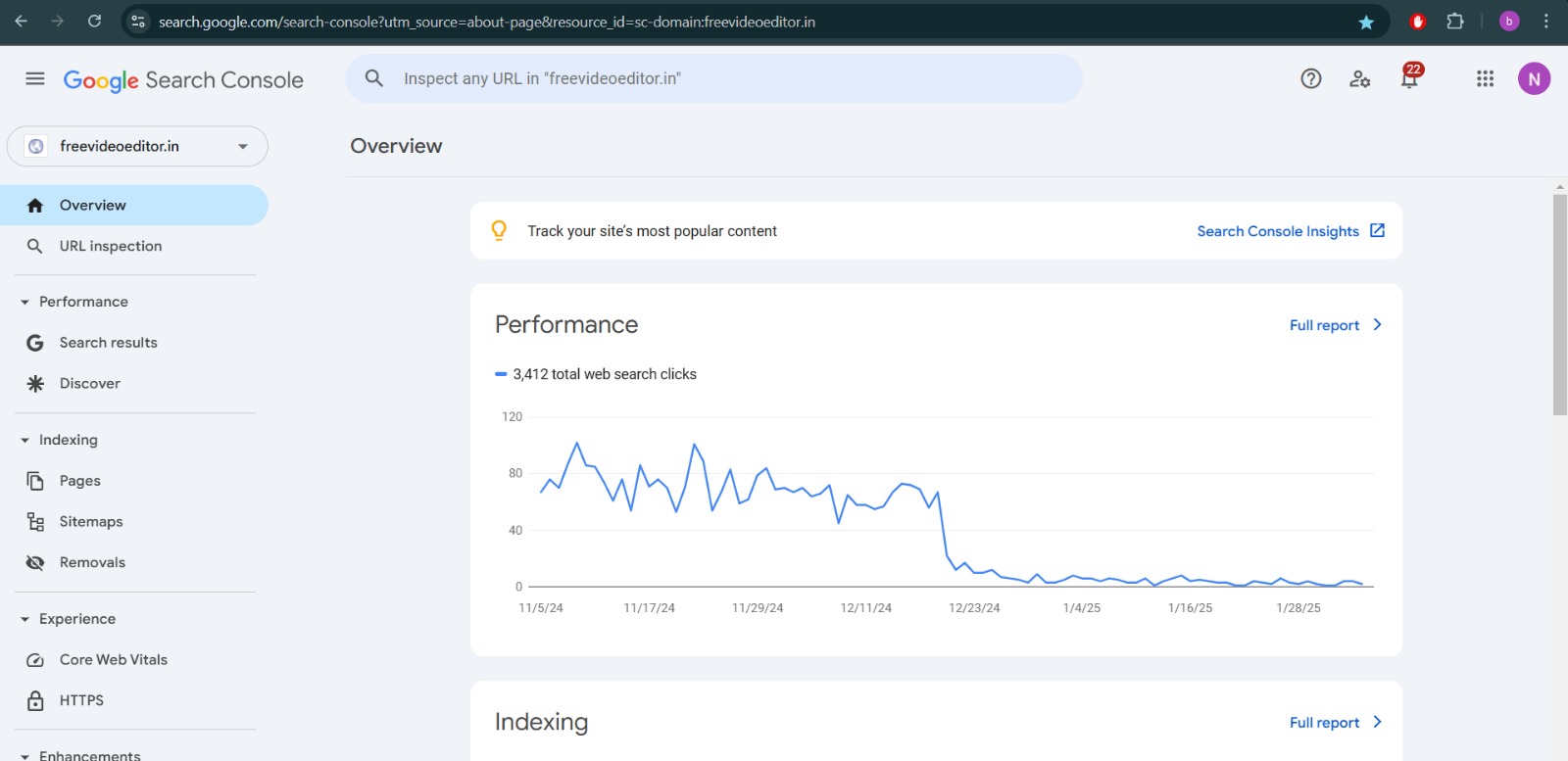1568x761 pixels.
Task: Click the page vertical scrollbar thumb
Action: point(1559,305)
